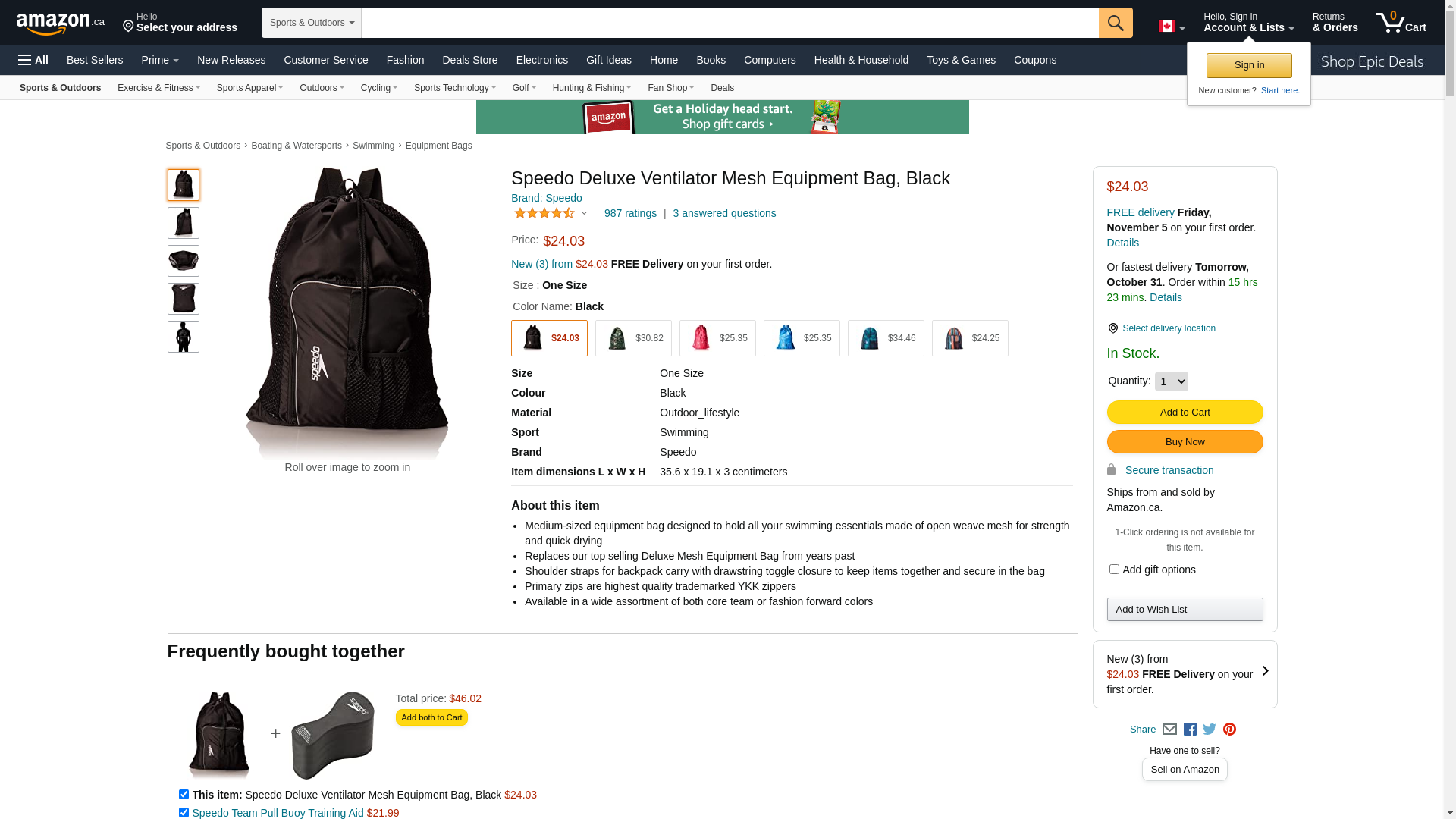This screenshot has width=1456, height=819.
Task: Share product by email icon
Action: (1169, 730)
